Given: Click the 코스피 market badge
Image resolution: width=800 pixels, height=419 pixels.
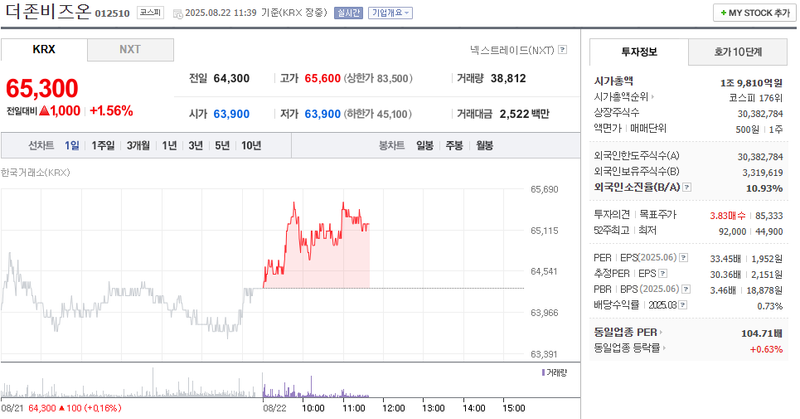Looking at the screenshot, I should (151, 13).
